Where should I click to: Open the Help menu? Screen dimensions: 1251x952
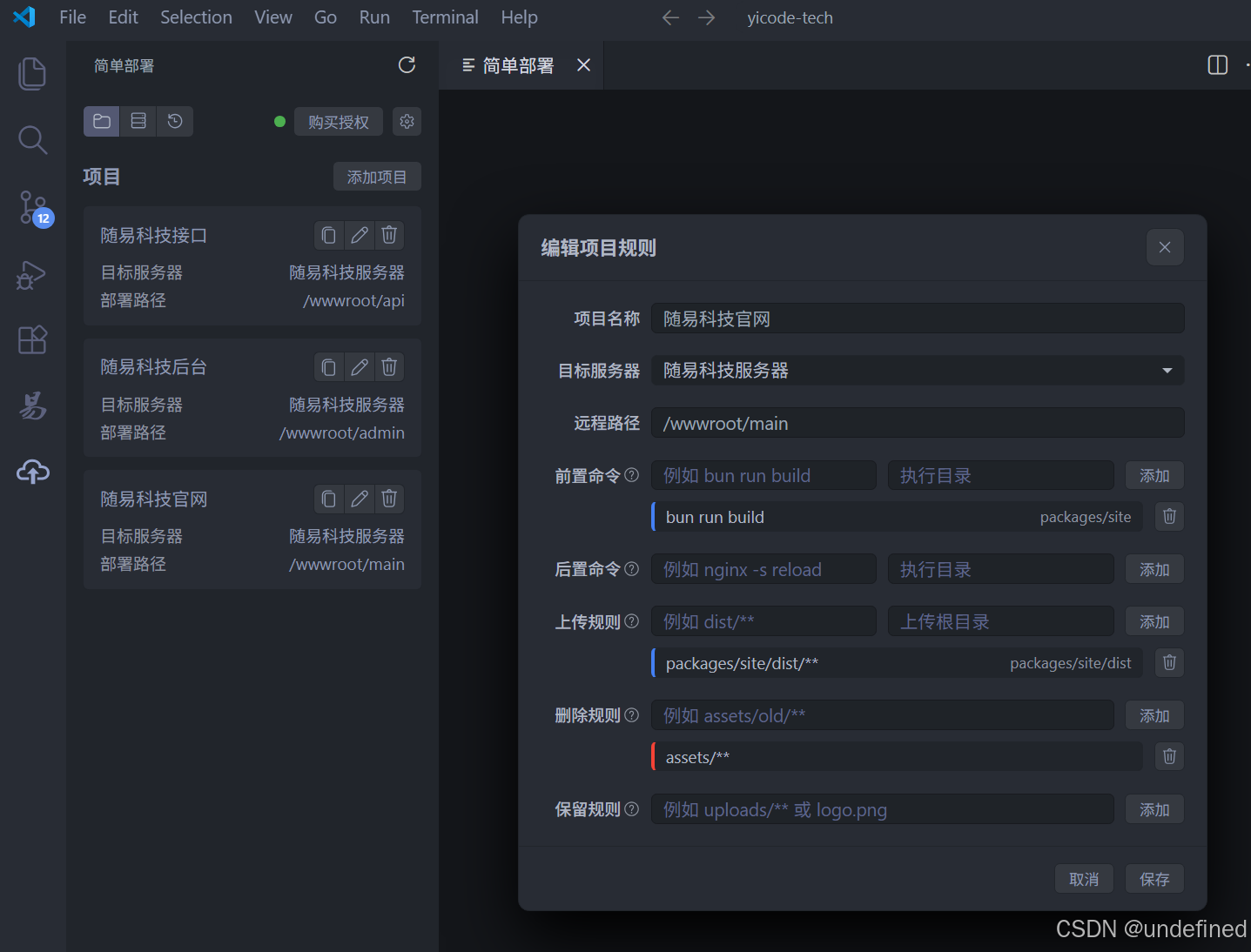click(519, 17)
